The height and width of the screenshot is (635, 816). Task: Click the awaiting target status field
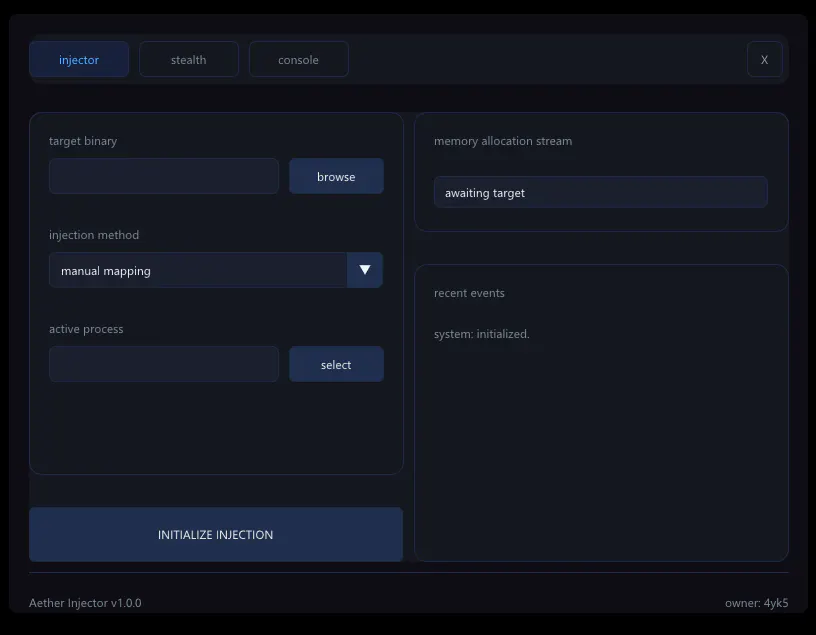click(x=601, y=193)
